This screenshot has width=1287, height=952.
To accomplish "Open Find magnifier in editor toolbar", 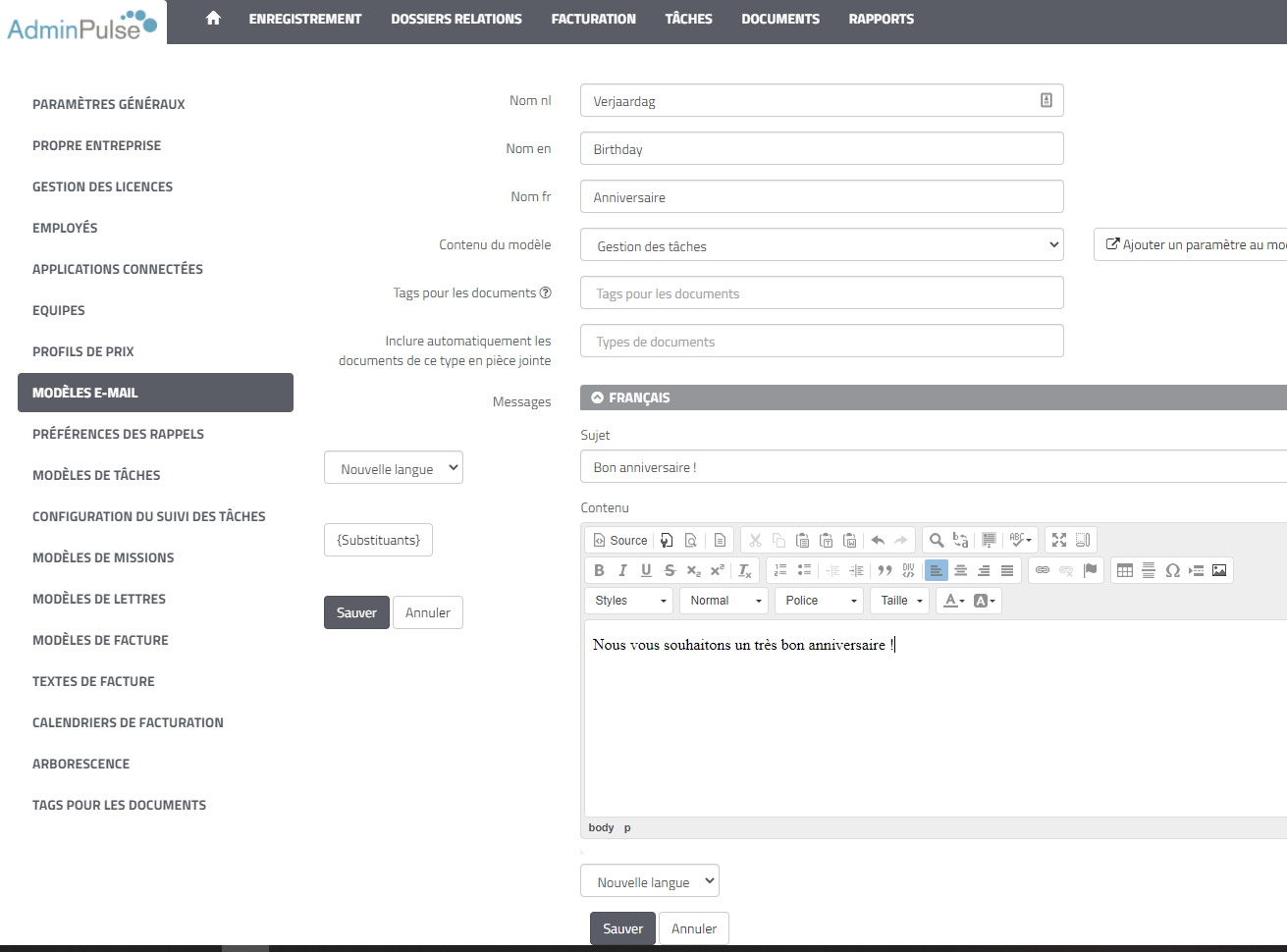I will click(937, 540).
